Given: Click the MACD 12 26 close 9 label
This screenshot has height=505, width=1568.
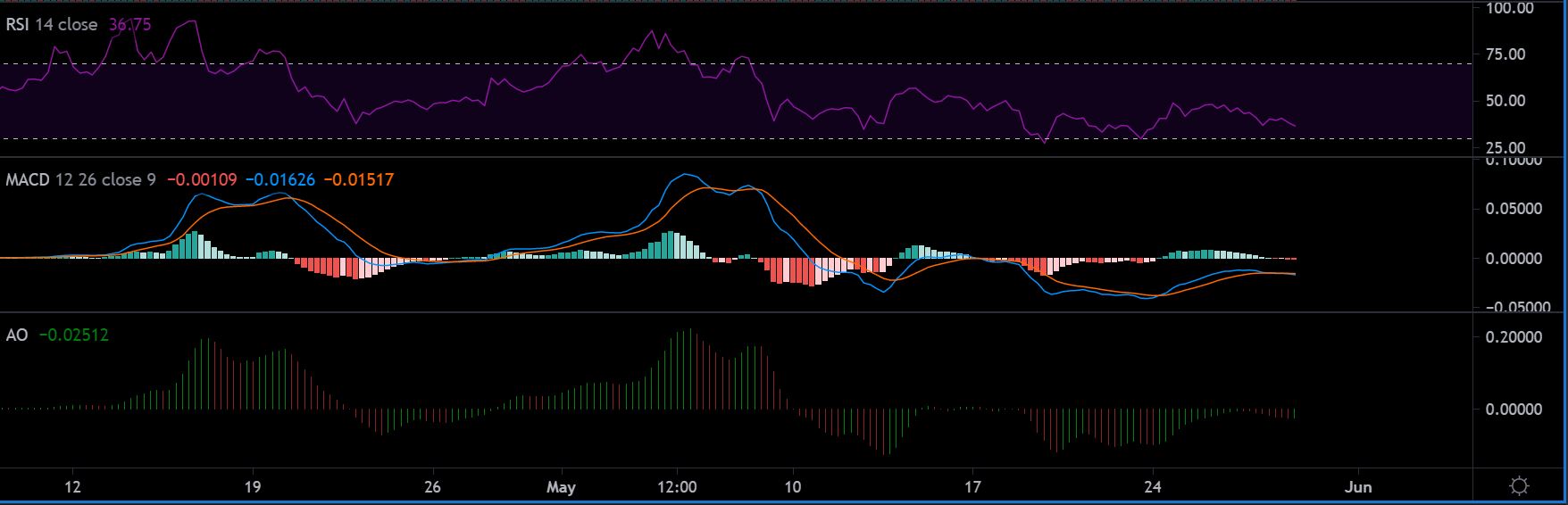Looking at the screenshot, I should (80, 180).
